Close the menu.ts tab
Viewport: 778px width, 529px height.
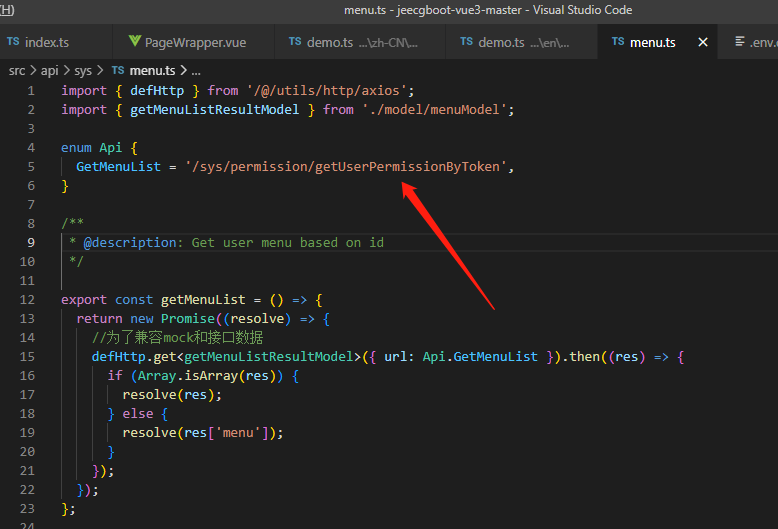pos(703,42)
